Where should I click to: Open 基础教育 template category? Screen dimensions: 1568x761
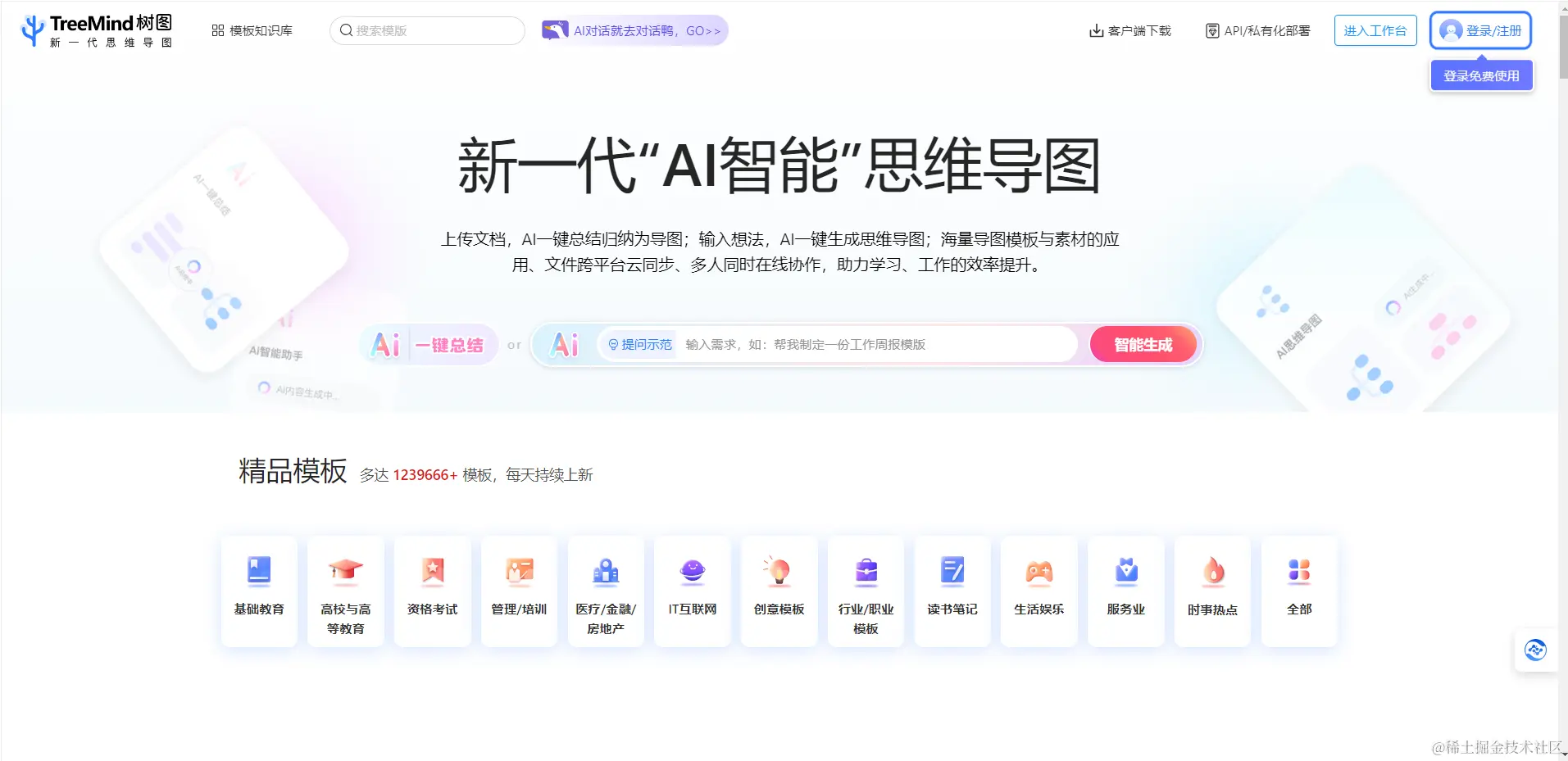click(x=259, y=591)
